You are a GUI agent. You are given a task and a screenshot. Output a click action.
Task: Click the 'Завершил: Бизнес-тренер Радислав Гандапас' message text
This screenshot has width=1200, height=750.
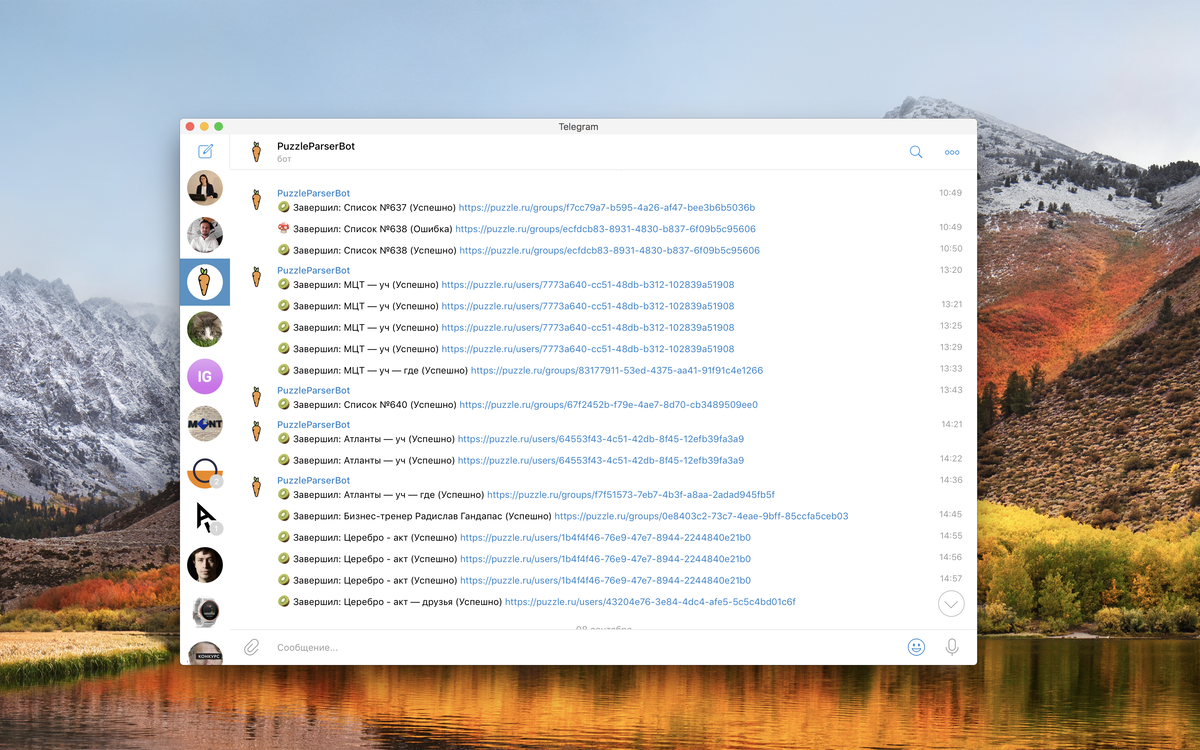coord(422,517)
